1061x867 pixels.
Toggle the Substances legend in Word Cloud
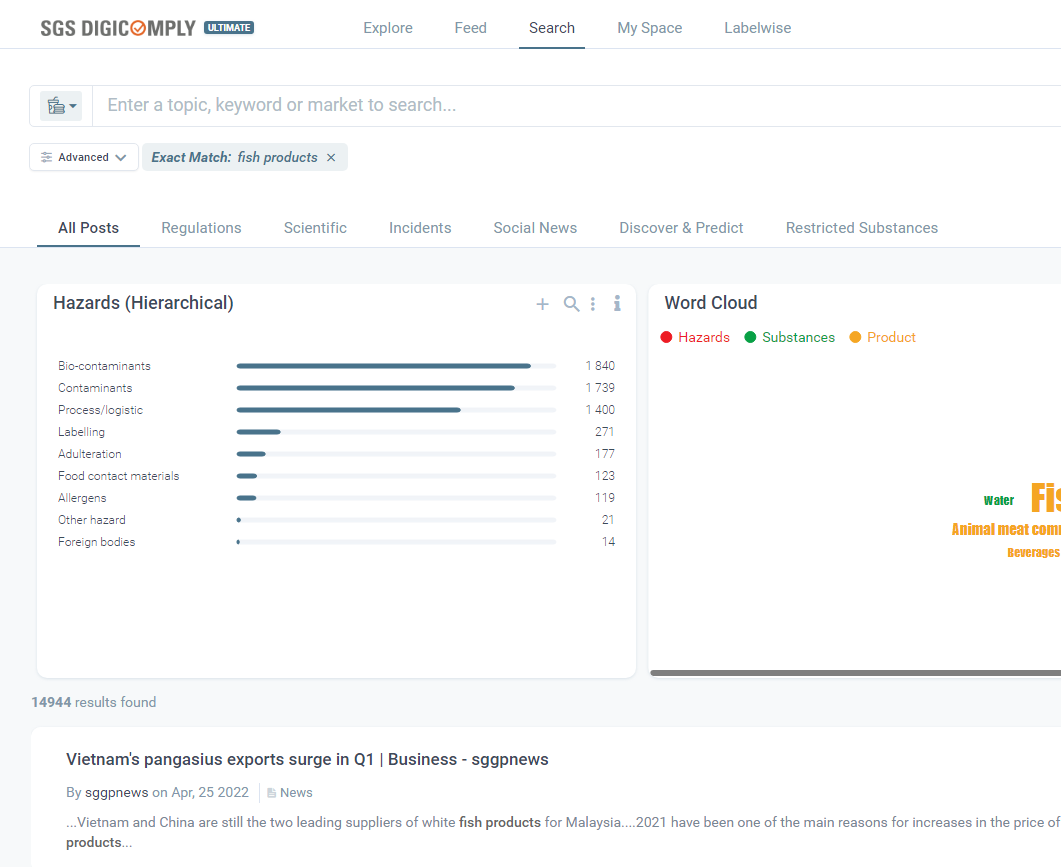click(789, 338)
